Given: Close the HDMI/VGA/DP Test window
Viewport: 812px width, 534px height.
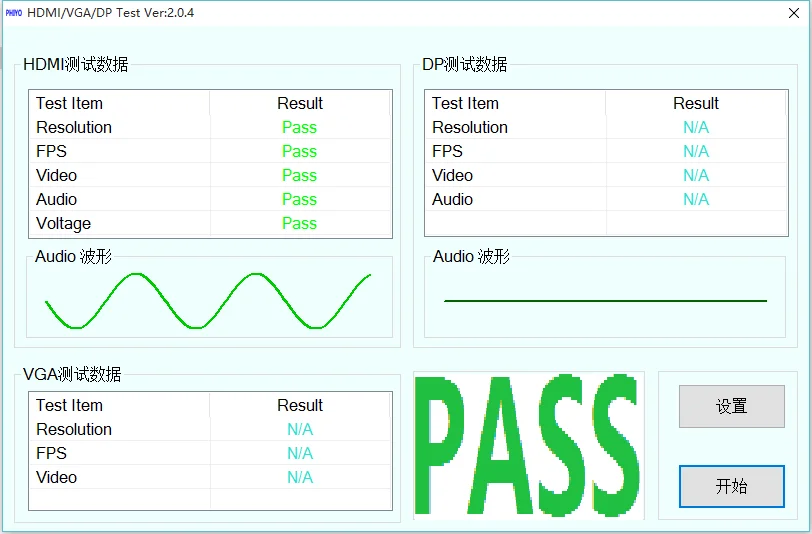Looking at the screenshot, I should [794, 13].
